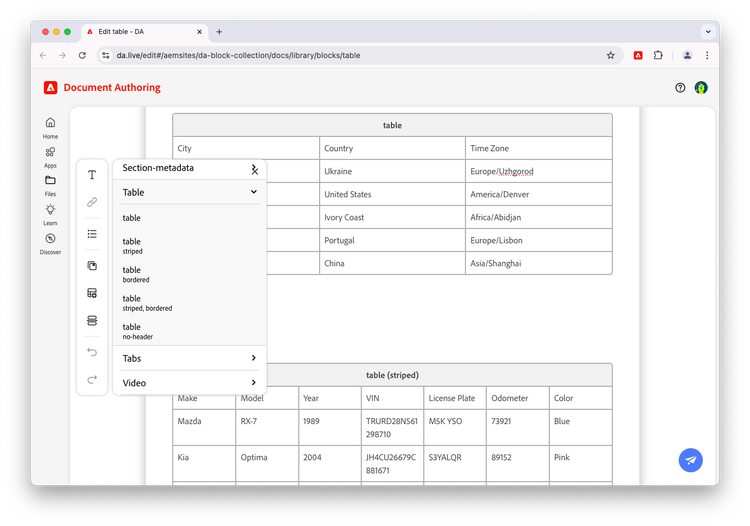Open the Home section in sidebar
The height and width of the screenshot is (526, 750).
pos(50,128)
